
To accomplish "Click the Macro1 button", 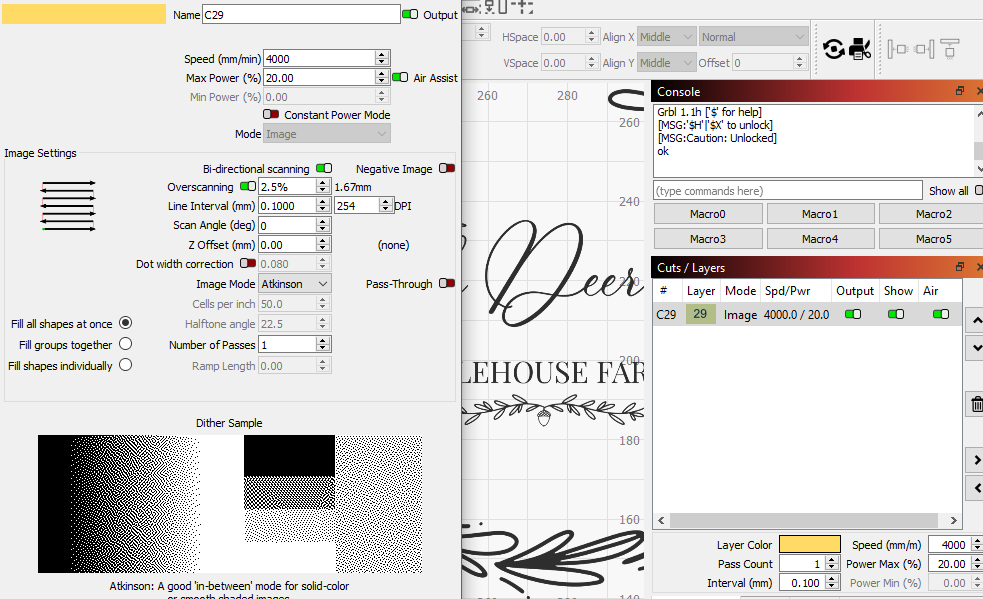I will coord(820,214).
